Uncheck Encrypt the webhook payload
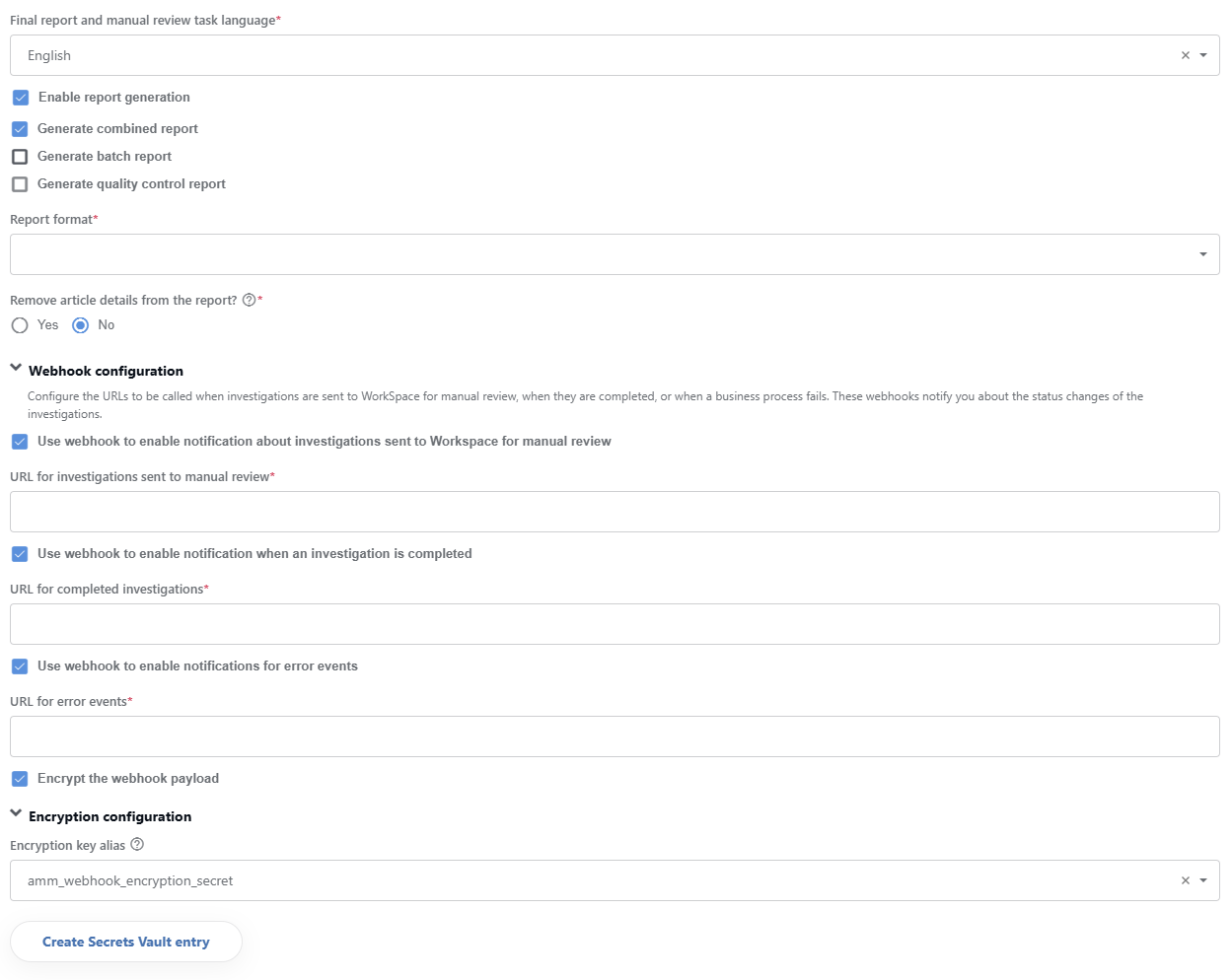1232x980 pixels. point(20,779)
